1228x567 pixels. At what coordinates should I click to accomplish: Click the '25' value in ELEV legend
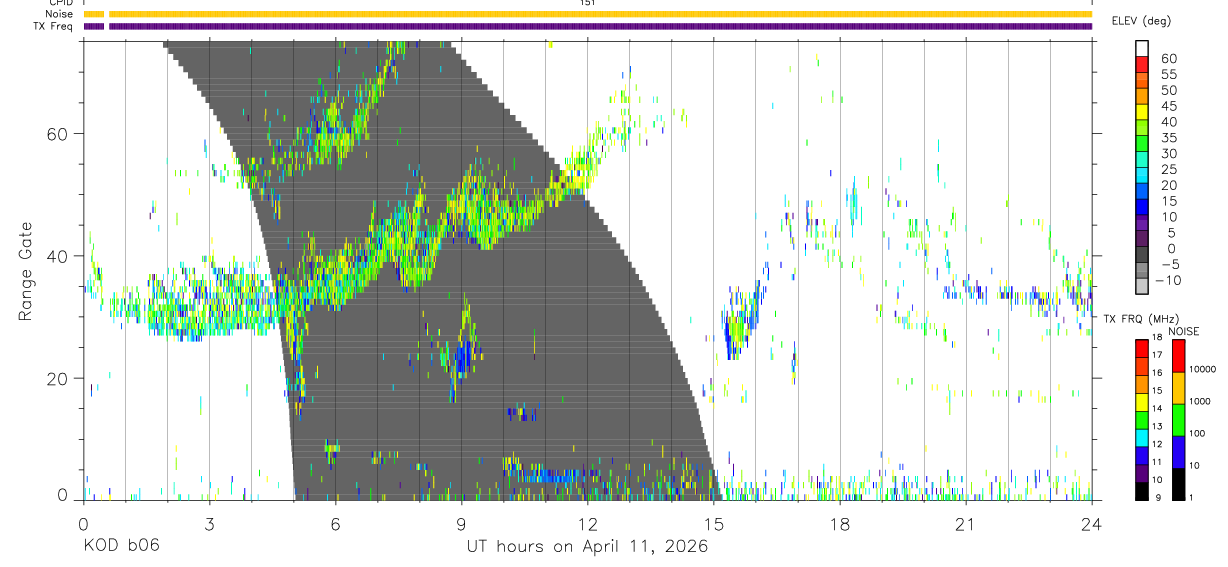click(x=1167, y=169)
